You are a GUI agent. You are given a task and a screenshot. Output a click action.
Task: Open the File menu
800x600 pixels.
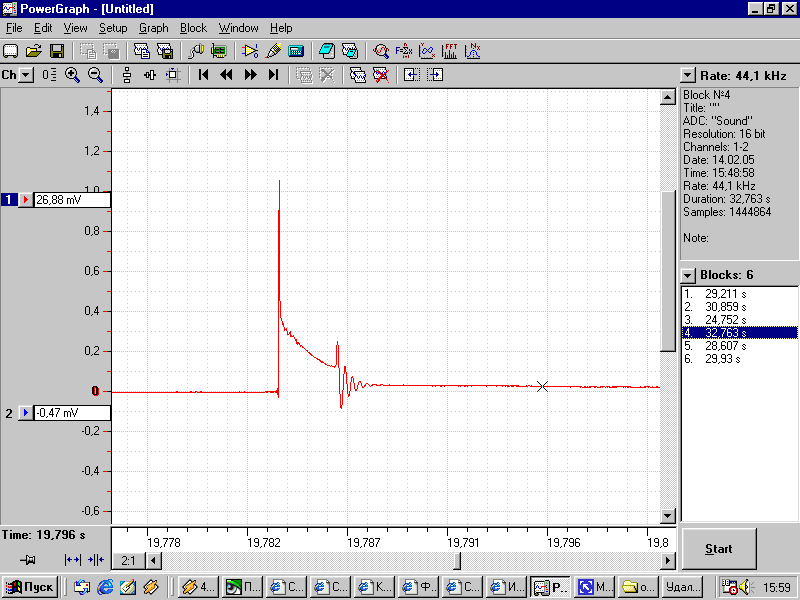[14, 28]
